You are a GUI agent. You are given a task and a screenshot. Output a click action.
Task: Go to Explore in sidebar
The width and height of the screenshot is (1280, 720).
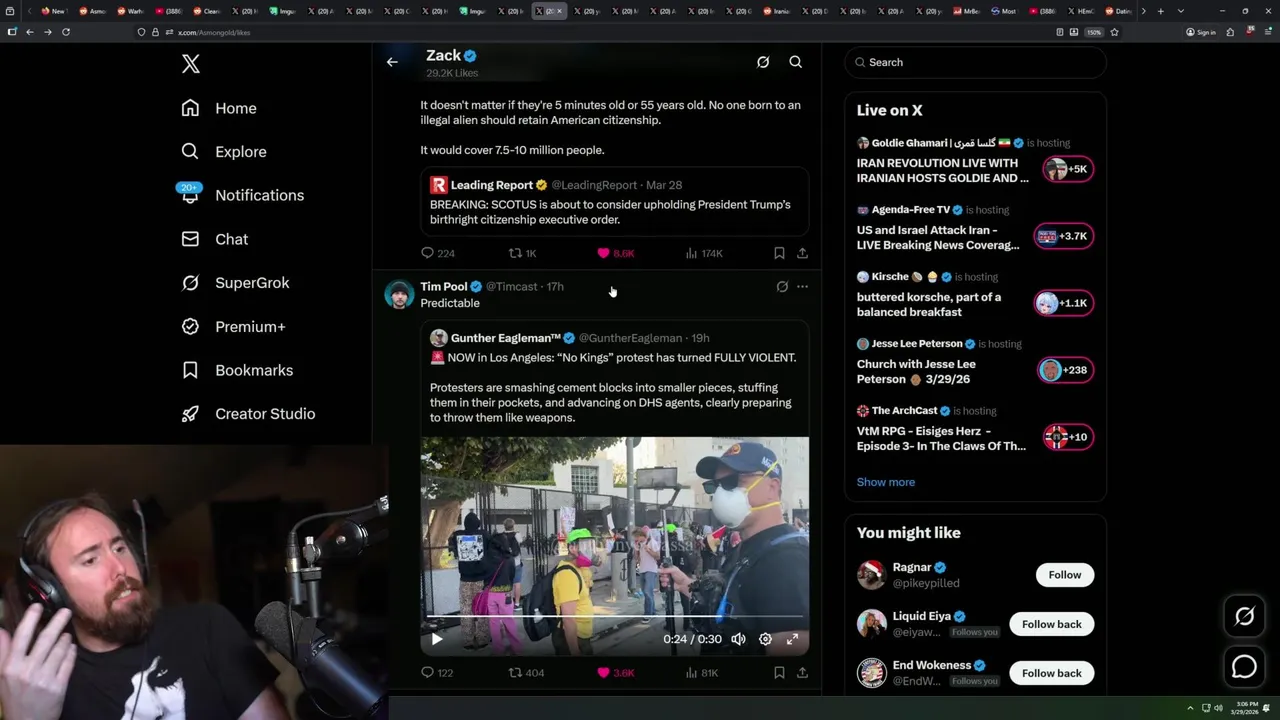coord(224,152)
